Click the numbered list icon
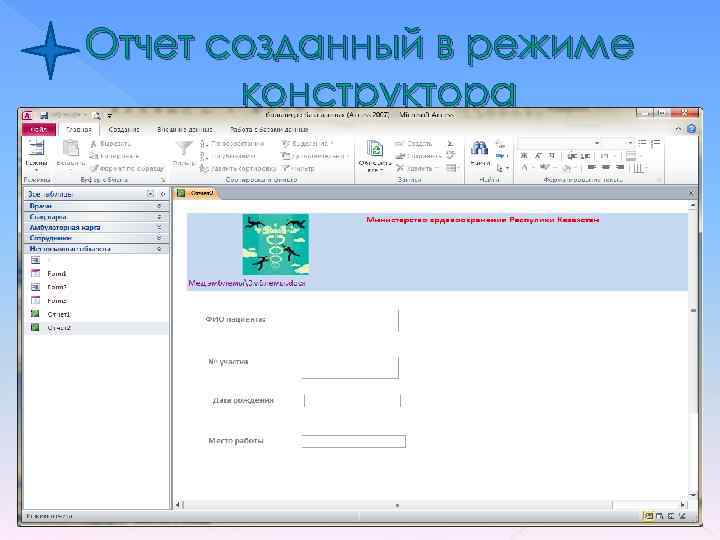720x540 pixels. (656, 143)
